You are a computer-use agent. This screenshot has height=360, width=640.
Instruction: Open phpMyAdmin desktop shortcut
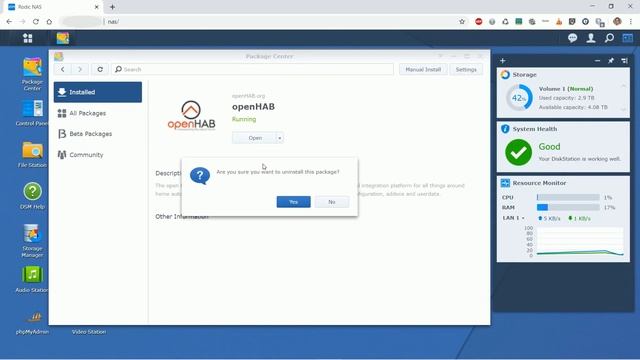(32, 323)
